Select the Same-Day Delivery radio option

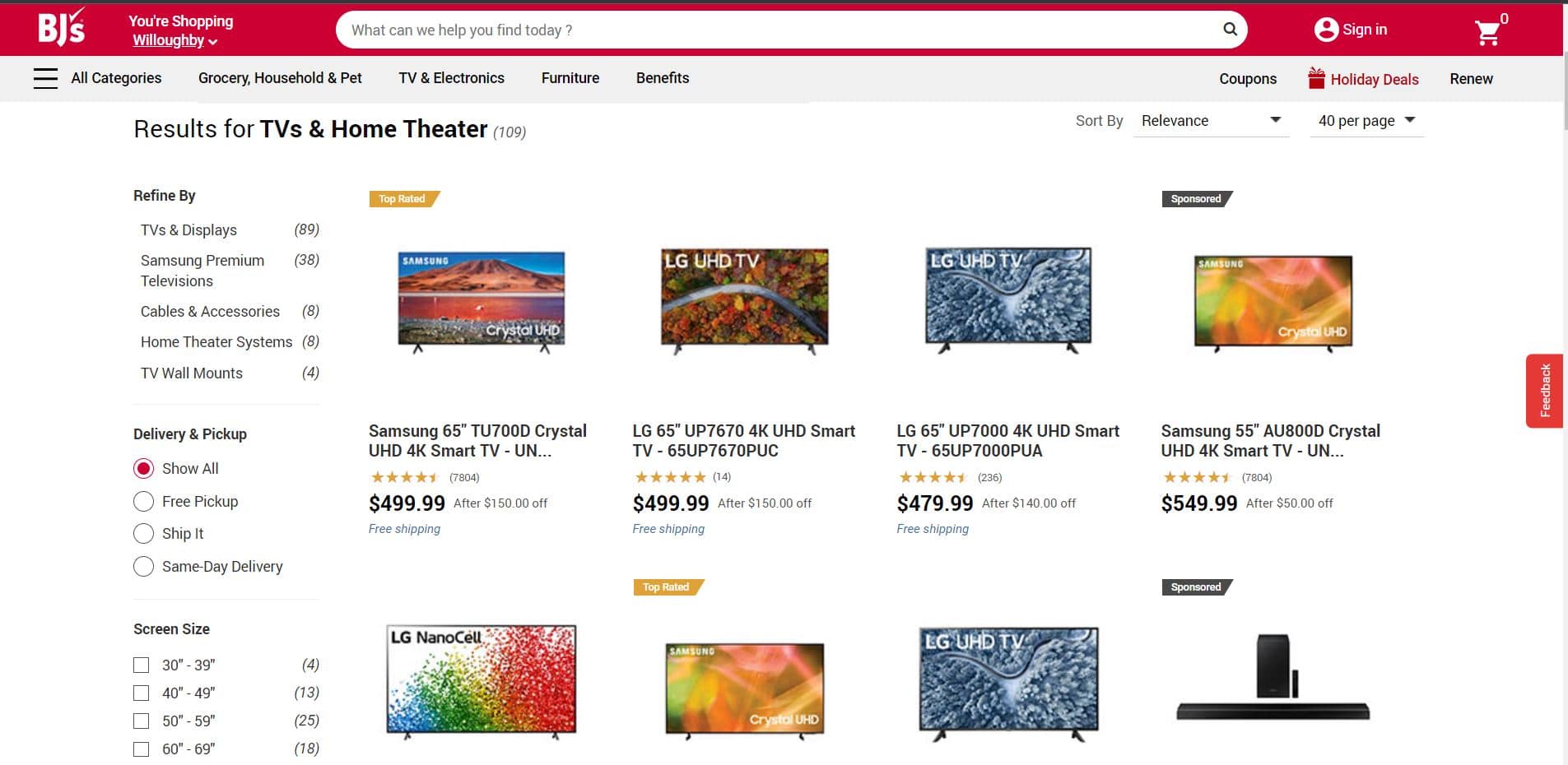pyautogui.click(x=143, y=567)
